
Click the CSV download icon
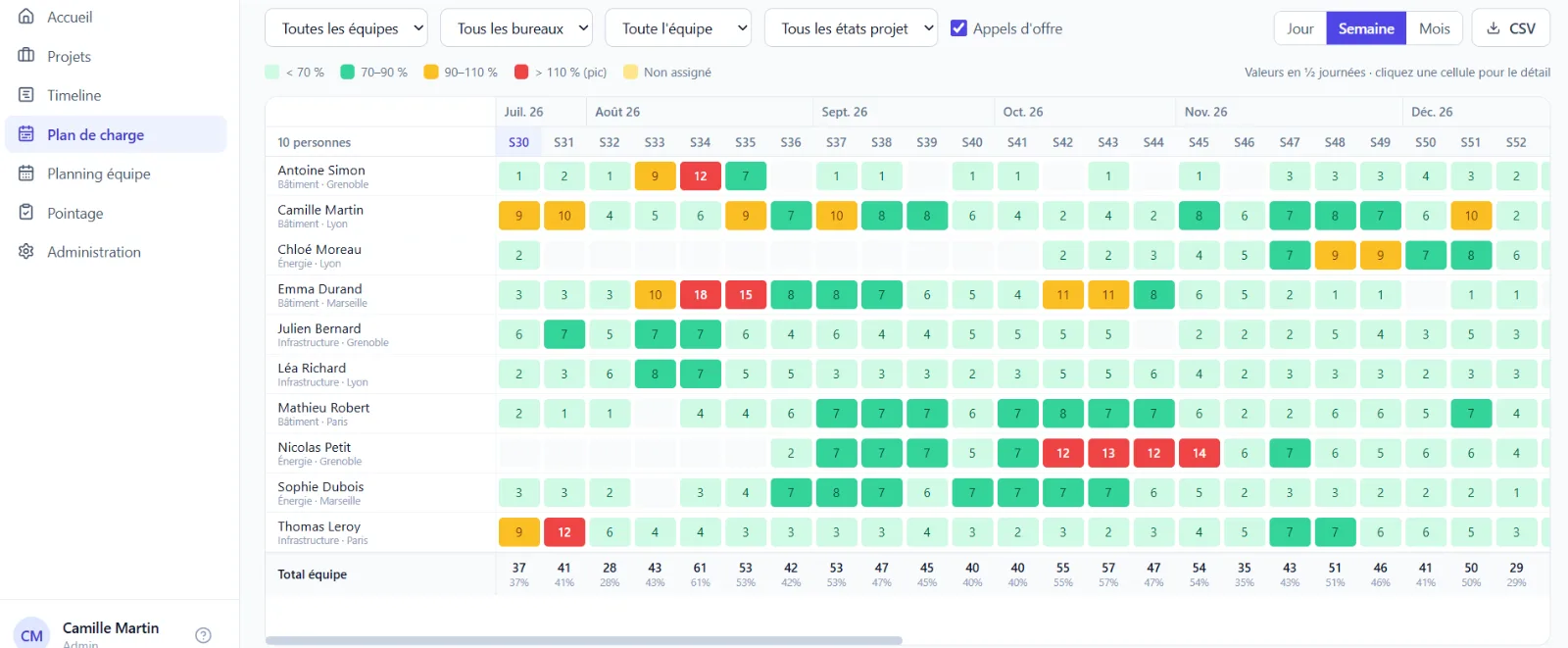(x=1494, y=28)
